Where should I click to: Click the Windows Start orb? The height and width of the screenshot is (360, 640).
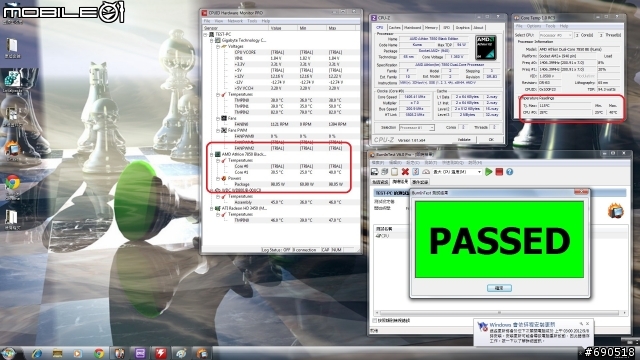9,353
